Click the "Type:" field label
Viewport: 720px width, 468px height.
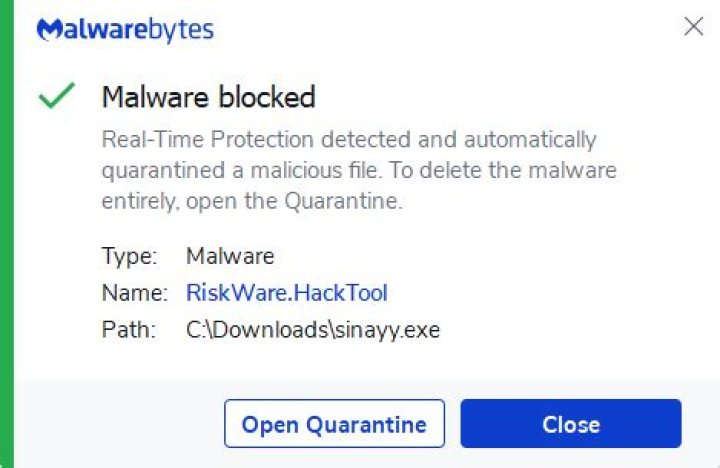coord(129,256)
